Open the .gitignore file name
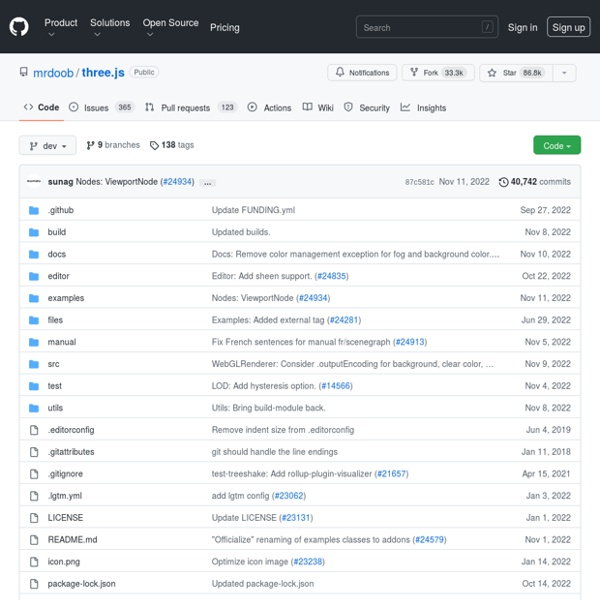Screen dimensions: 600x600 pyautogui.click(x=65, y=474)
